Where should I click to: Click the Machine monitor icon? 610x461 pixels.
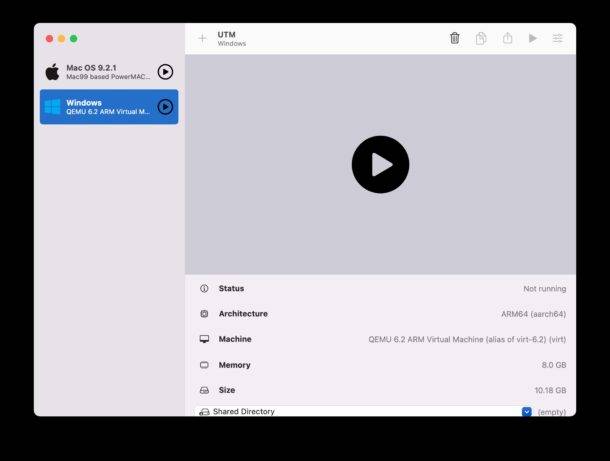point(204,339)
